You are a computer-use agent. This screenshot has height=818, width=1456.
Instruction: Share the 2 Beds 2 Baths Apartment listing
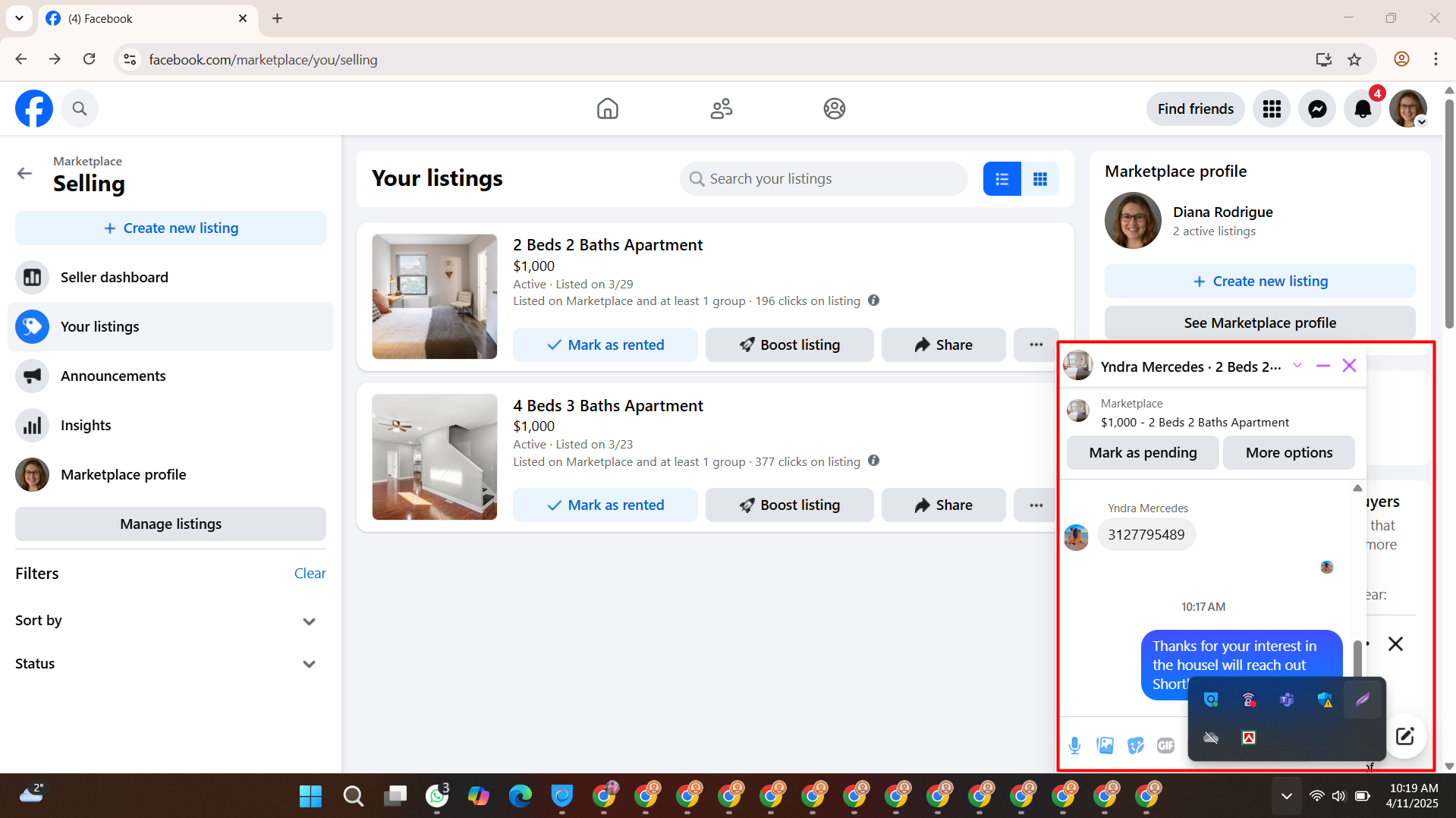click(x=944, y=345)
